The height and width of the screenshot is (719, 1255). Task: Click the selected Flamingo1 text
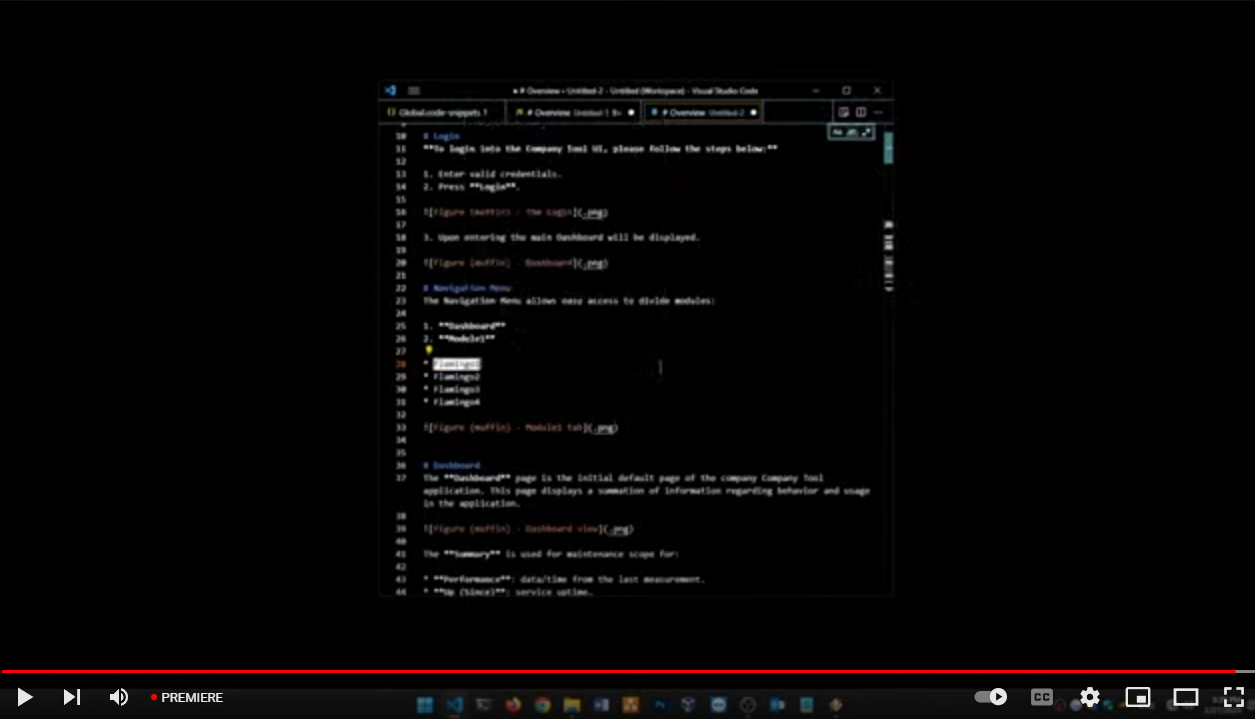[456, 364]
